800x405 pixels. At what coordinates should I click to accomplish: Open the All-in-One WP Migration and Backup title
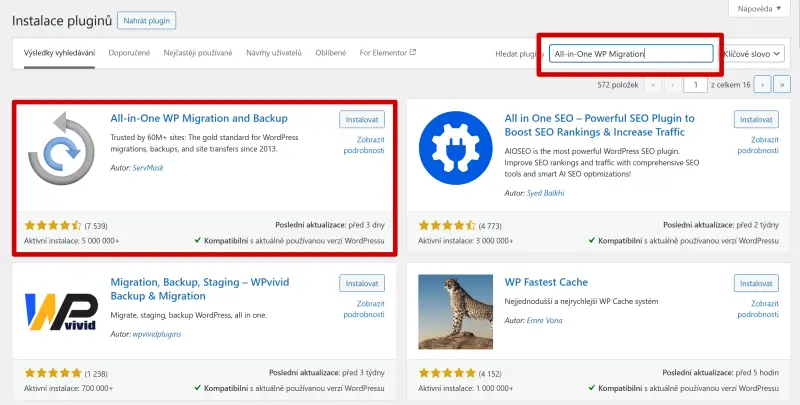click(199, 118)
